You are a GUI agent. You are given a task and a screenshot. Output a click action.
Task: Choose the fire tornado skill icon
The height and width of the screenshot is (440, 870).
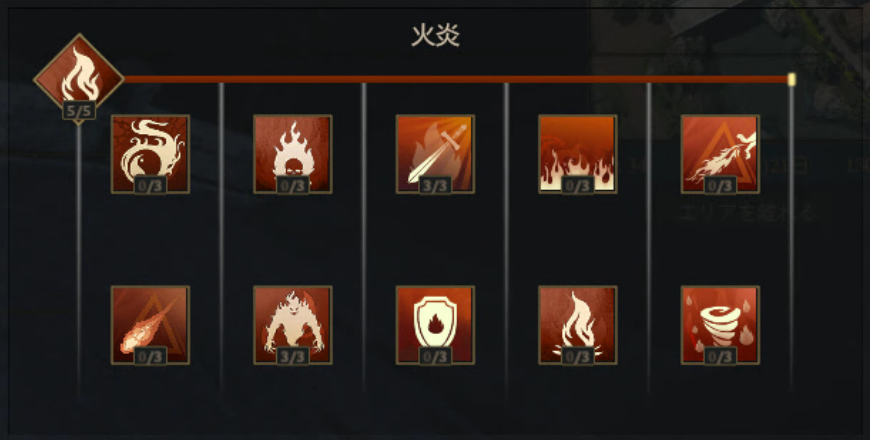[x=720, y=325]
